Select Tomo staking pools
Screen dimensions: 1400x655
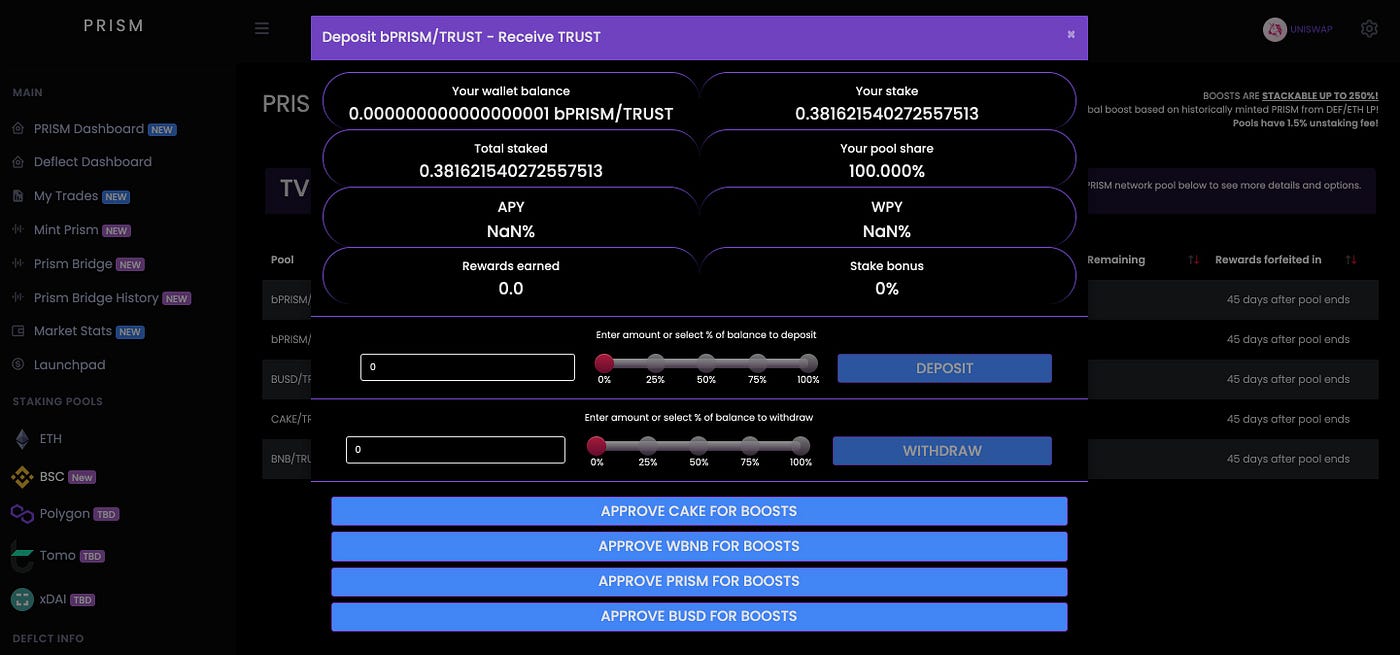pos(57,556)
